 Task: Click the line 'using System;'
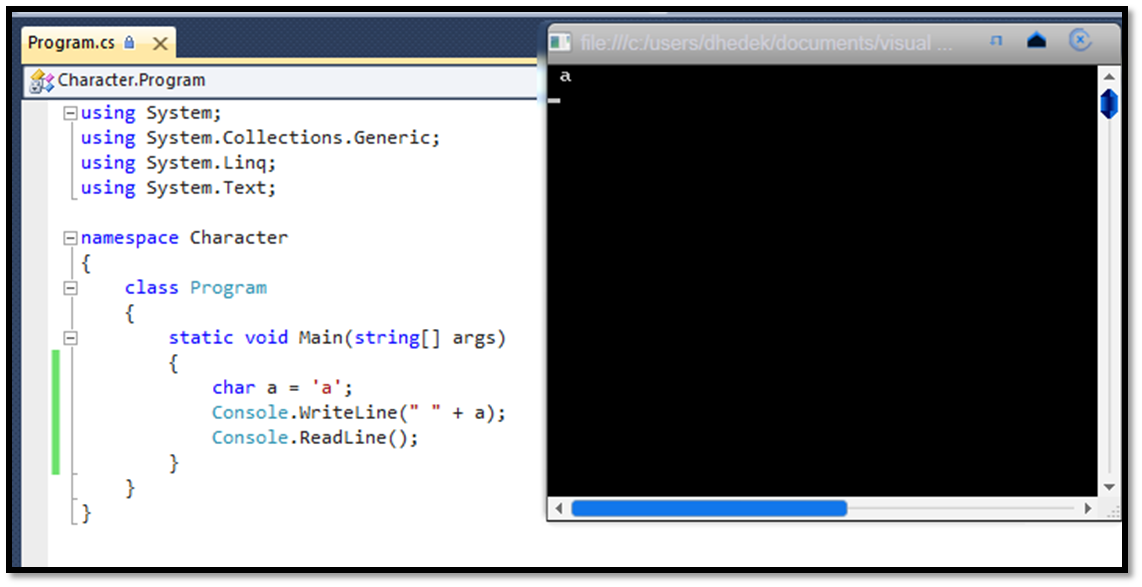pyautogui.click(x=151, y=113)
